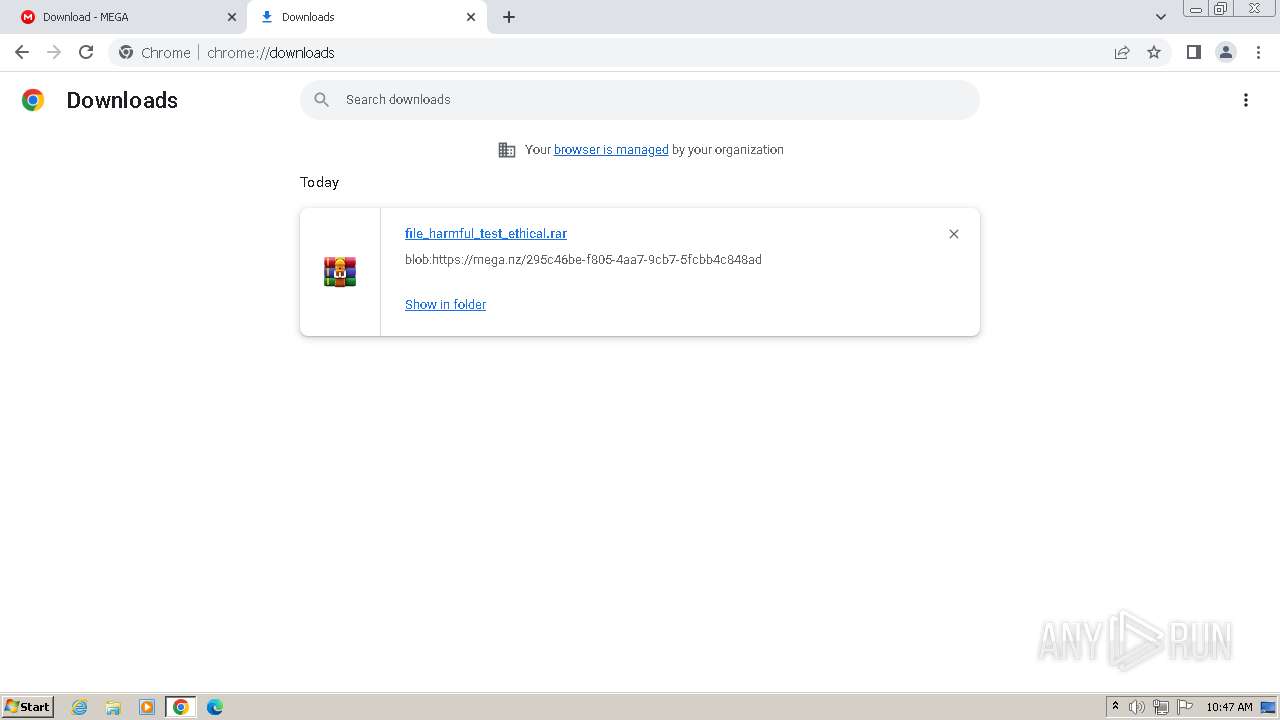Go forward to the next page
This screenshot has width=1280, height=720.
pos(54,52)
